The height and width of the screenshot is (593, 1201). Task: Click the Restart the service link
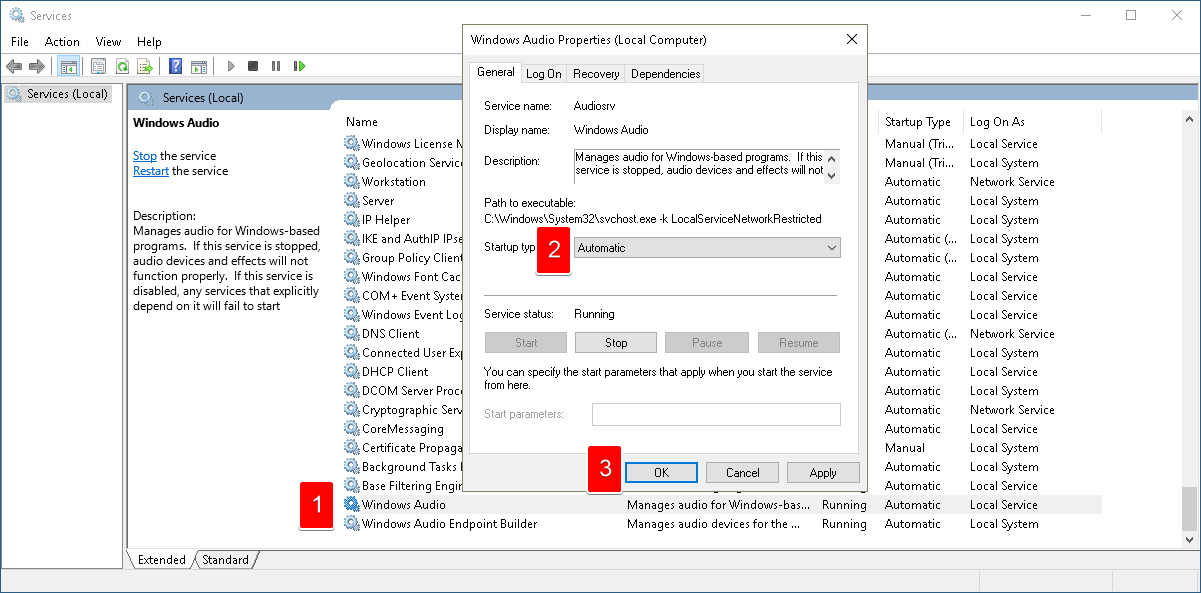tap(151, 171)
